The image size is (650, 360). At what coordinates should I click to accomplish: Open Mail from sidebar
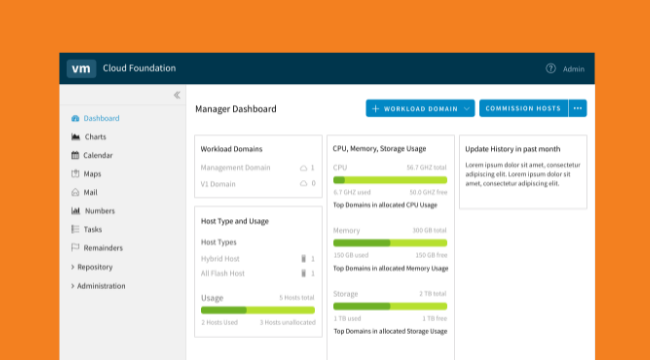[90, 192]
